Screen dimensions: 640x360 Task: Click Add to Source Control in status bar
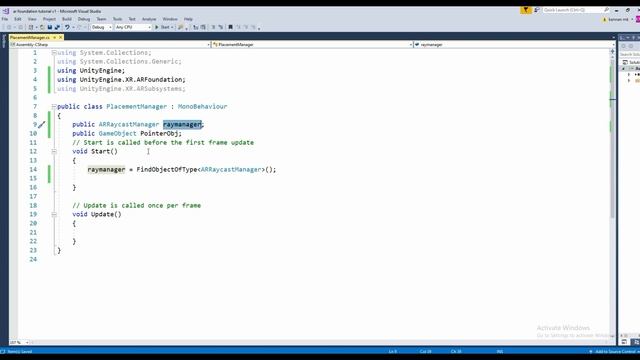coord(614,352)
